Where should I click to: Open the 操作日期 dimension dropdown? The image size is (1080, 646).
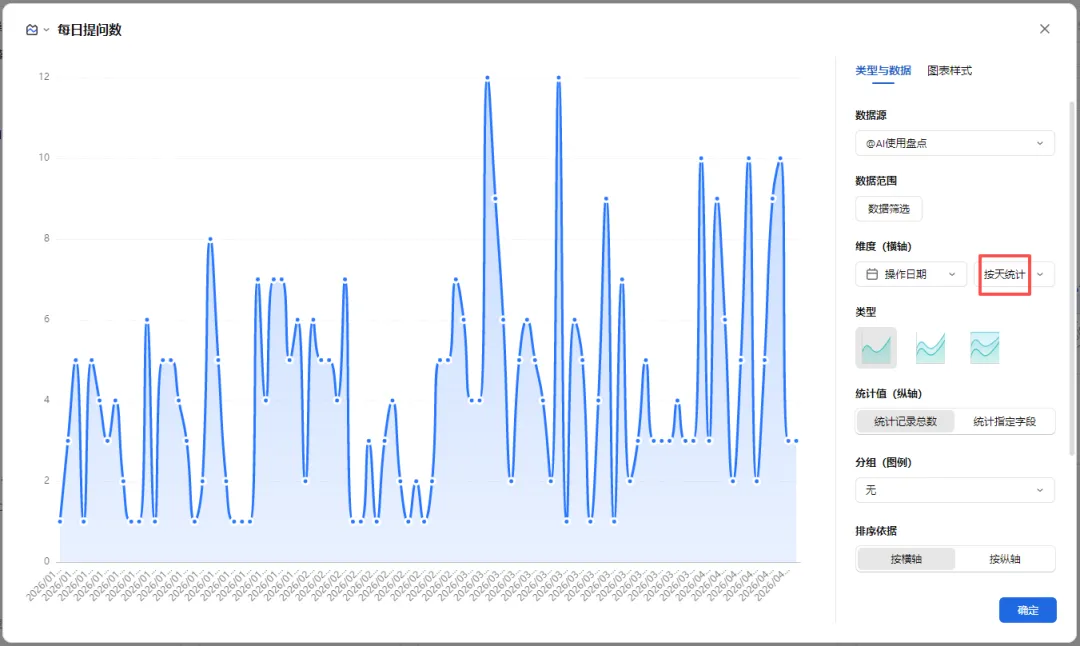(911, 274)
